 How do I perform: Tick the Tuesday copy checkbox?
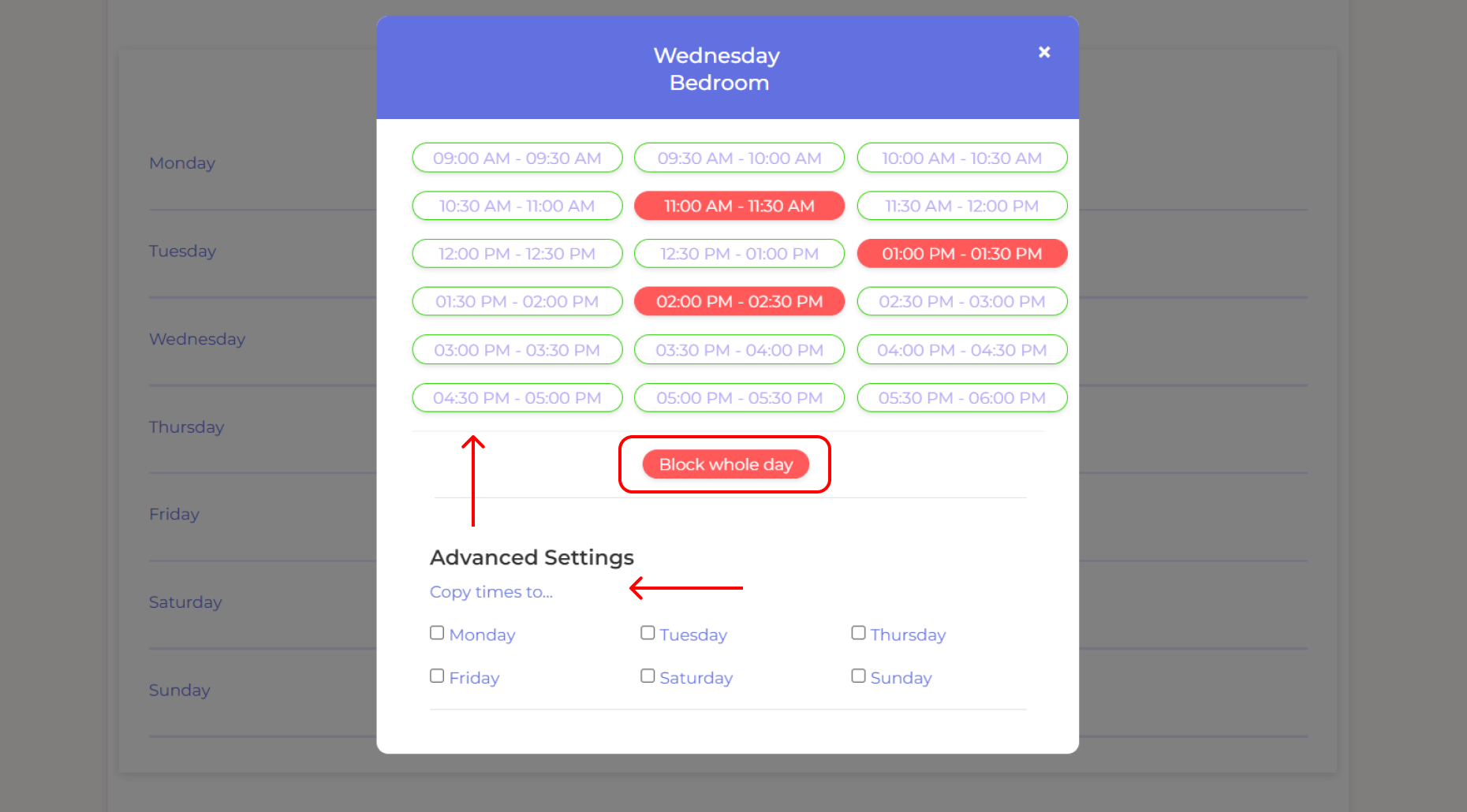coord(648,633)
